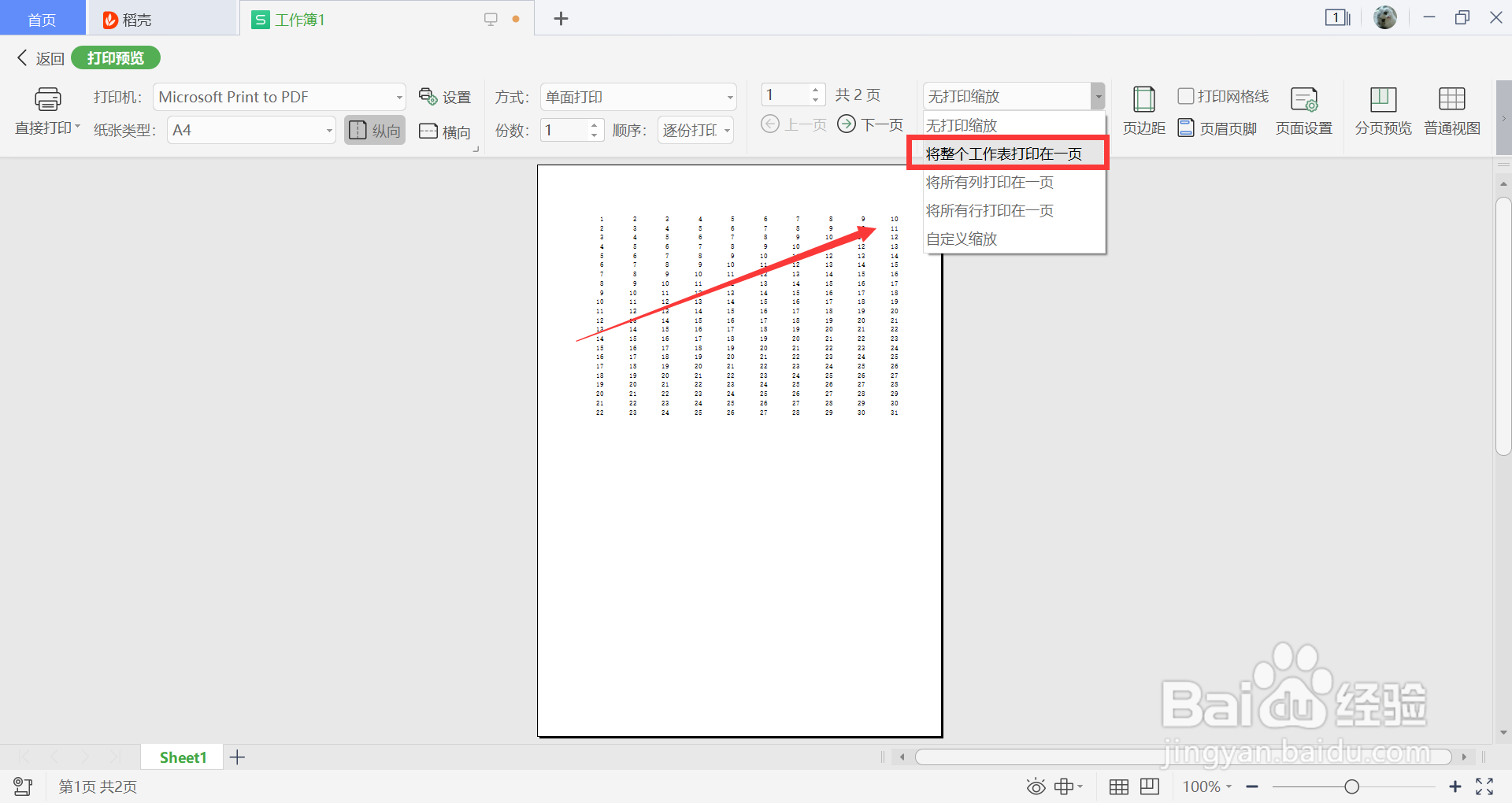
Task: Open printer settings gear icon
Action: coord(428,97)
